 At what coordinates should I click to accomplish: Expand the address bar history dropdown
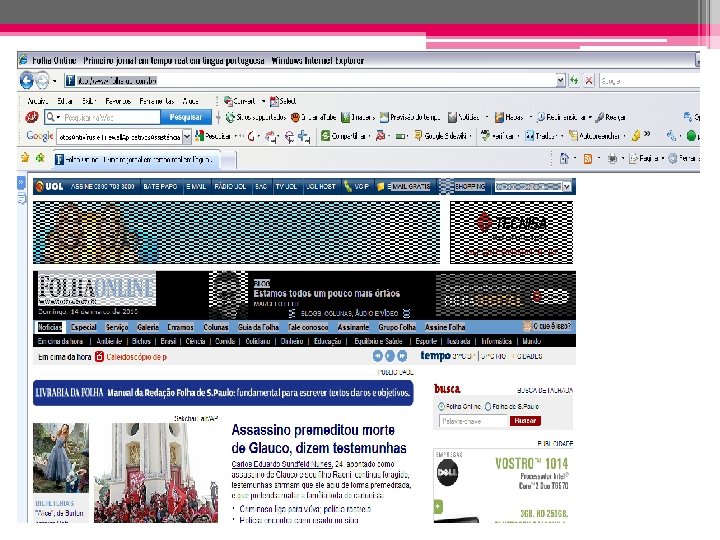click(560, 81)
